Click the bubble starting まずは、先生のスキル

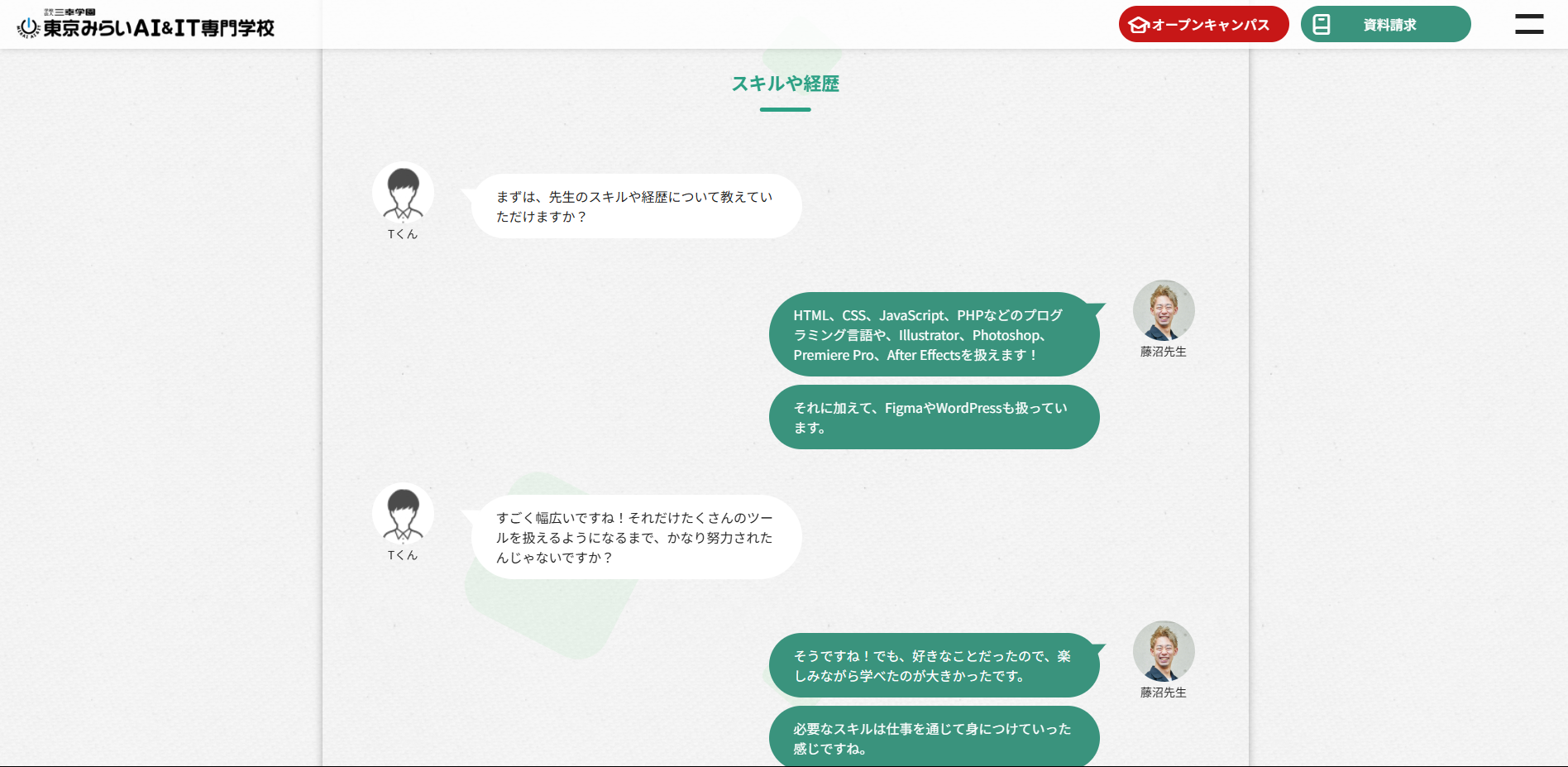[637, 206]
